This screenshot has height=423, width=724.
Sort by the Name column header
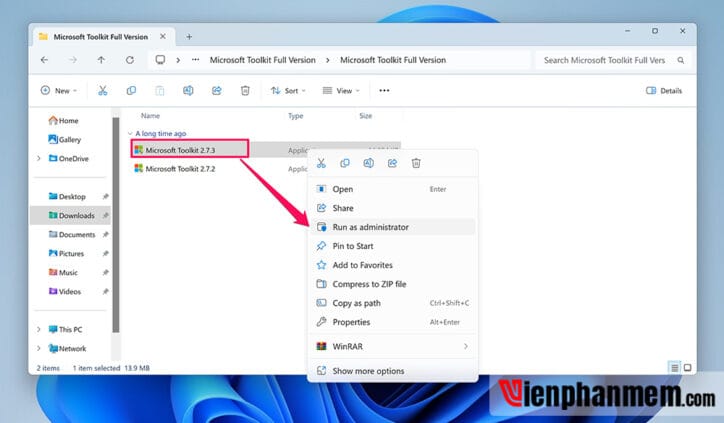pos(151,115)
